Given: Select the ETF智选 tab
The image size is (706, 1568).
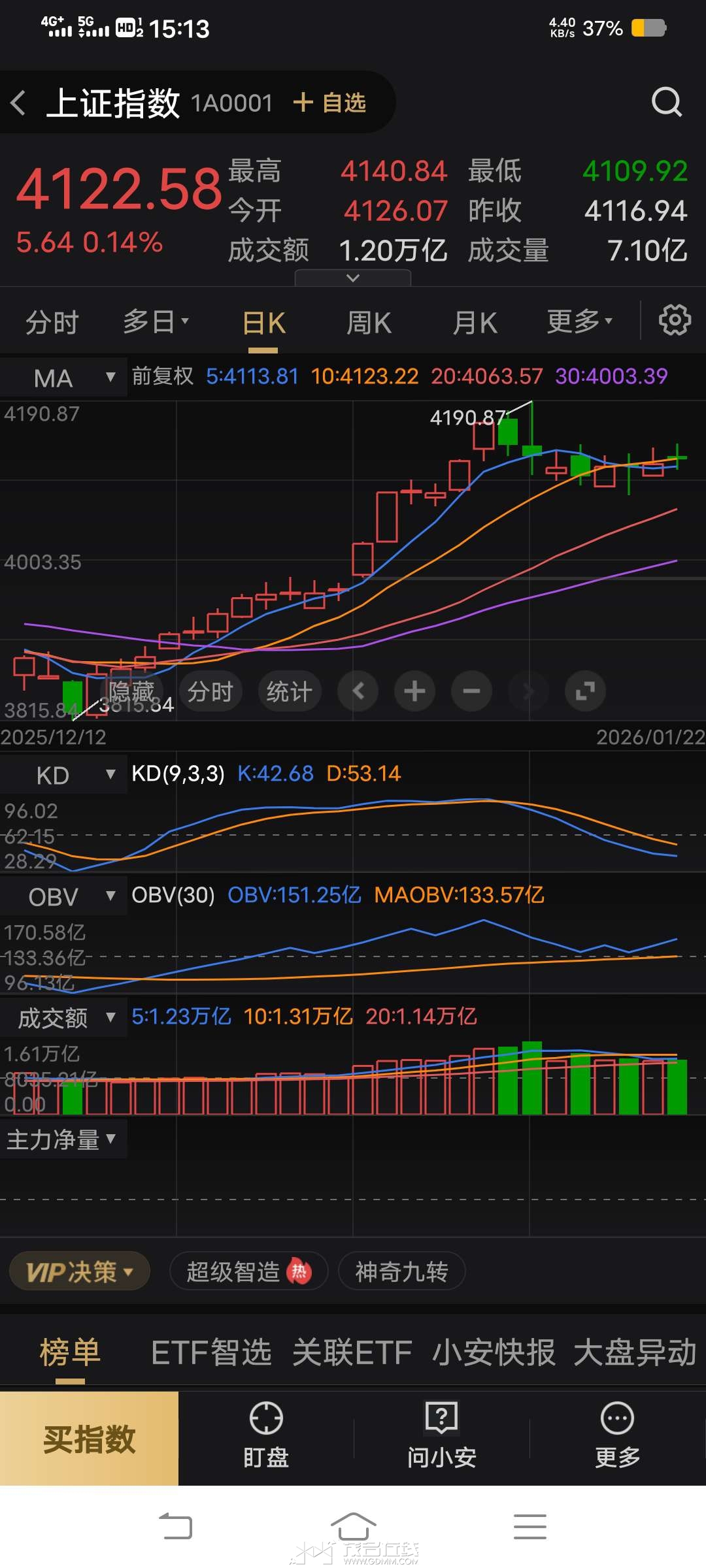Looking at the screenshot, I should click(x=211, y=1352).
